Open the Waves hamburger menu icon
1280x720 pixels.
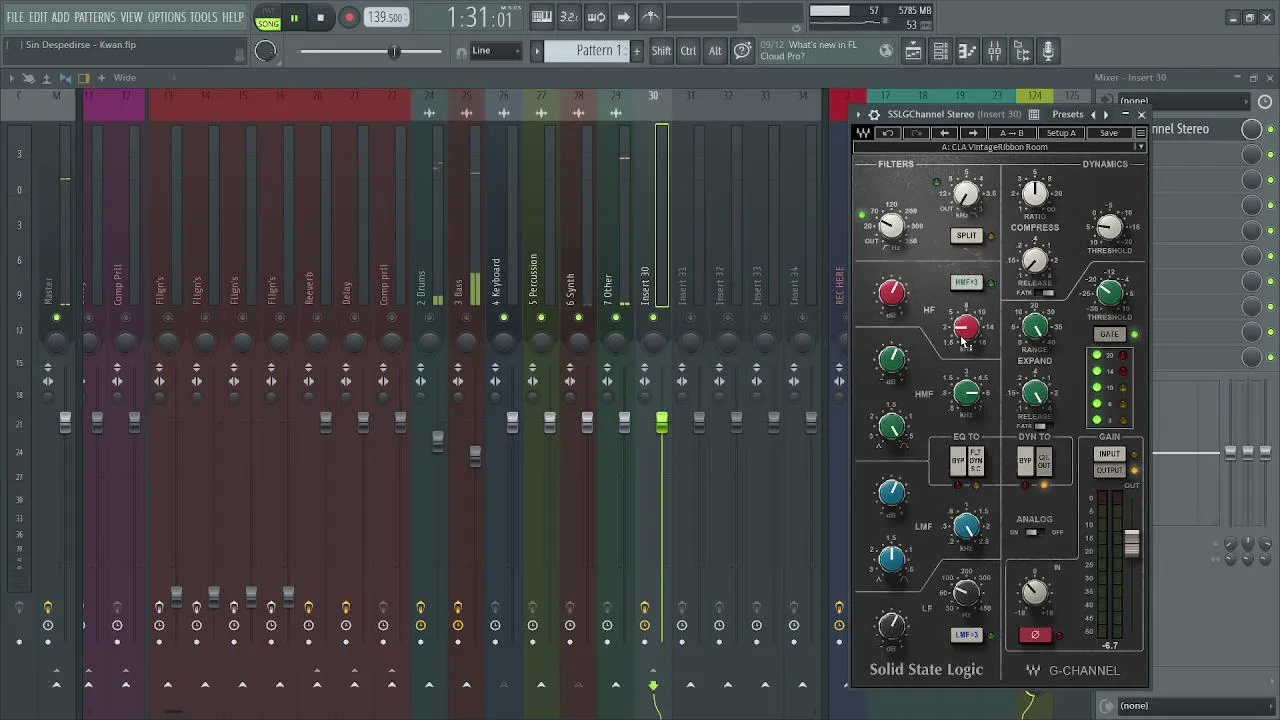pyautogui.click(x=1140, y=133)
